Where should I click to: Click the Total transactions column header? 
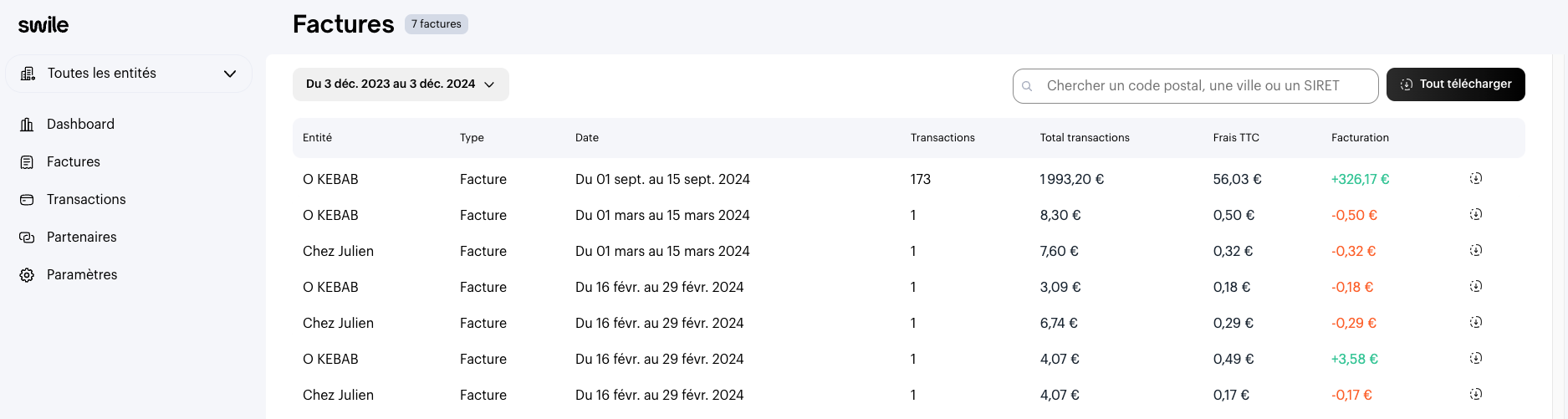click(x=1085, y=138)
